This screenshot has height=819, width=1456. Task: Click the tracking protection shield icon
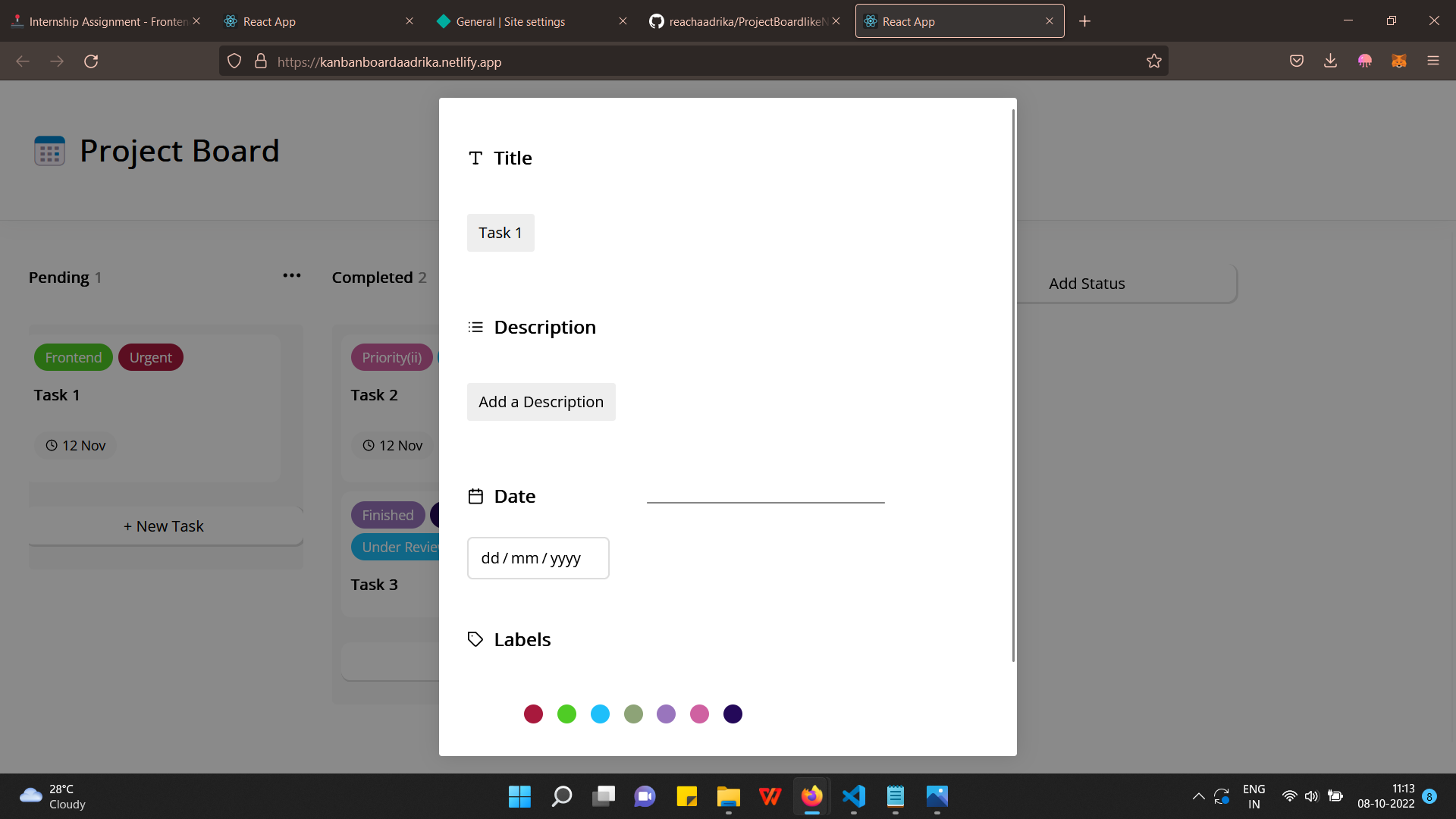coord(234,61)
